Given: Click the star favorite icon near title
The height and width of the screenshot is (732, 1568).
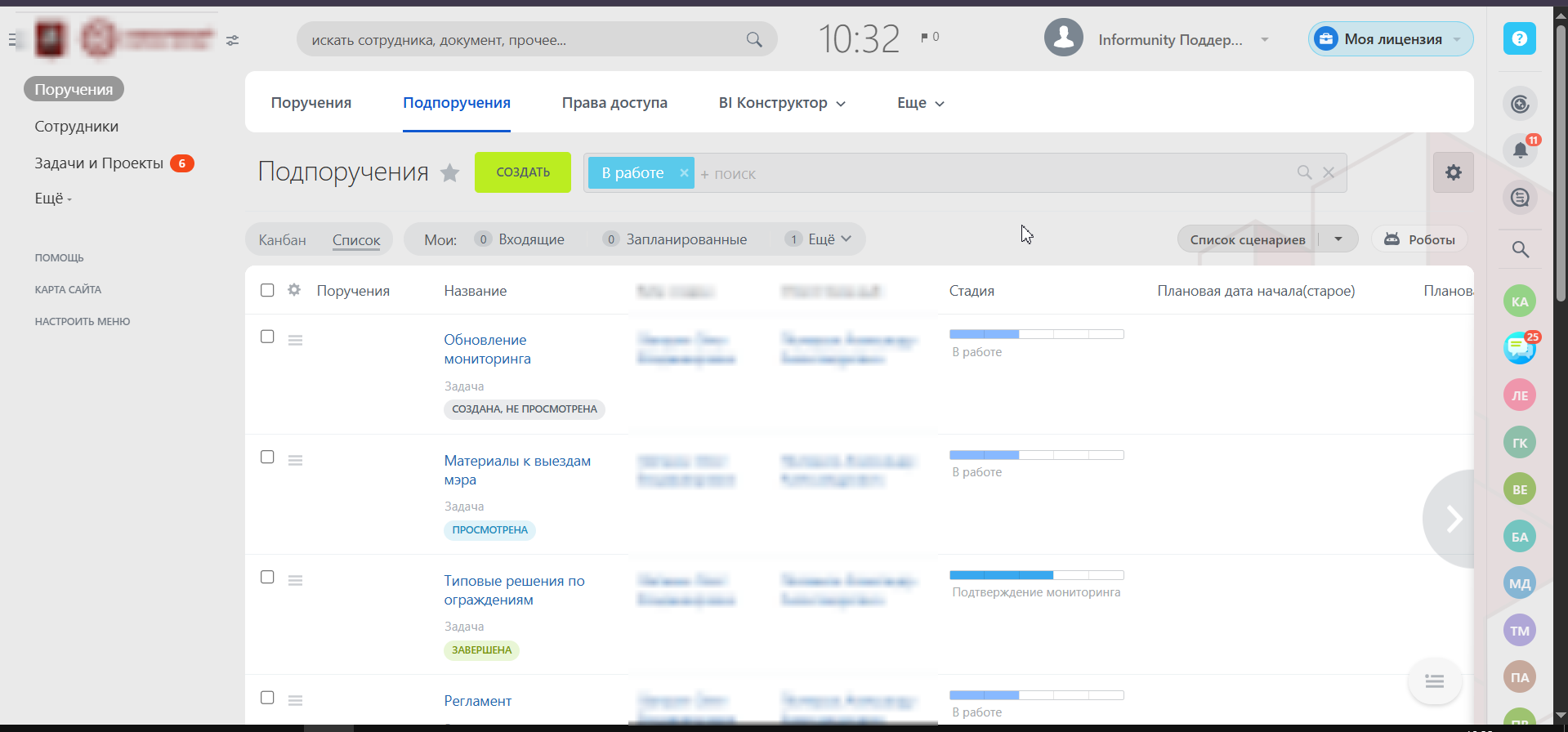Looking at the screenshot, I should (x=449, y=172).
